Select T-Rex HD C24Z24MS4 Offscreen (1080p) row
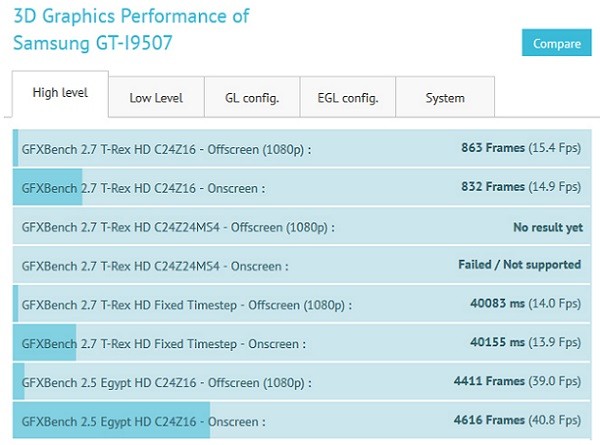Screen dimensions: 600x445 (302, 226)
